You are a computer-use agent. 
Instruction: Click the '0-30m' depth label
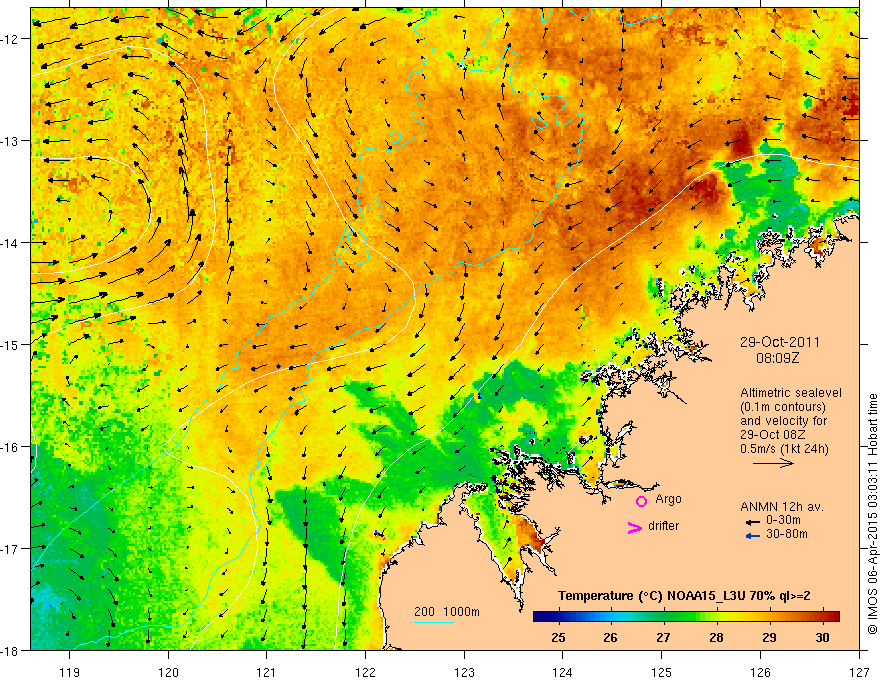coord(783,521)
